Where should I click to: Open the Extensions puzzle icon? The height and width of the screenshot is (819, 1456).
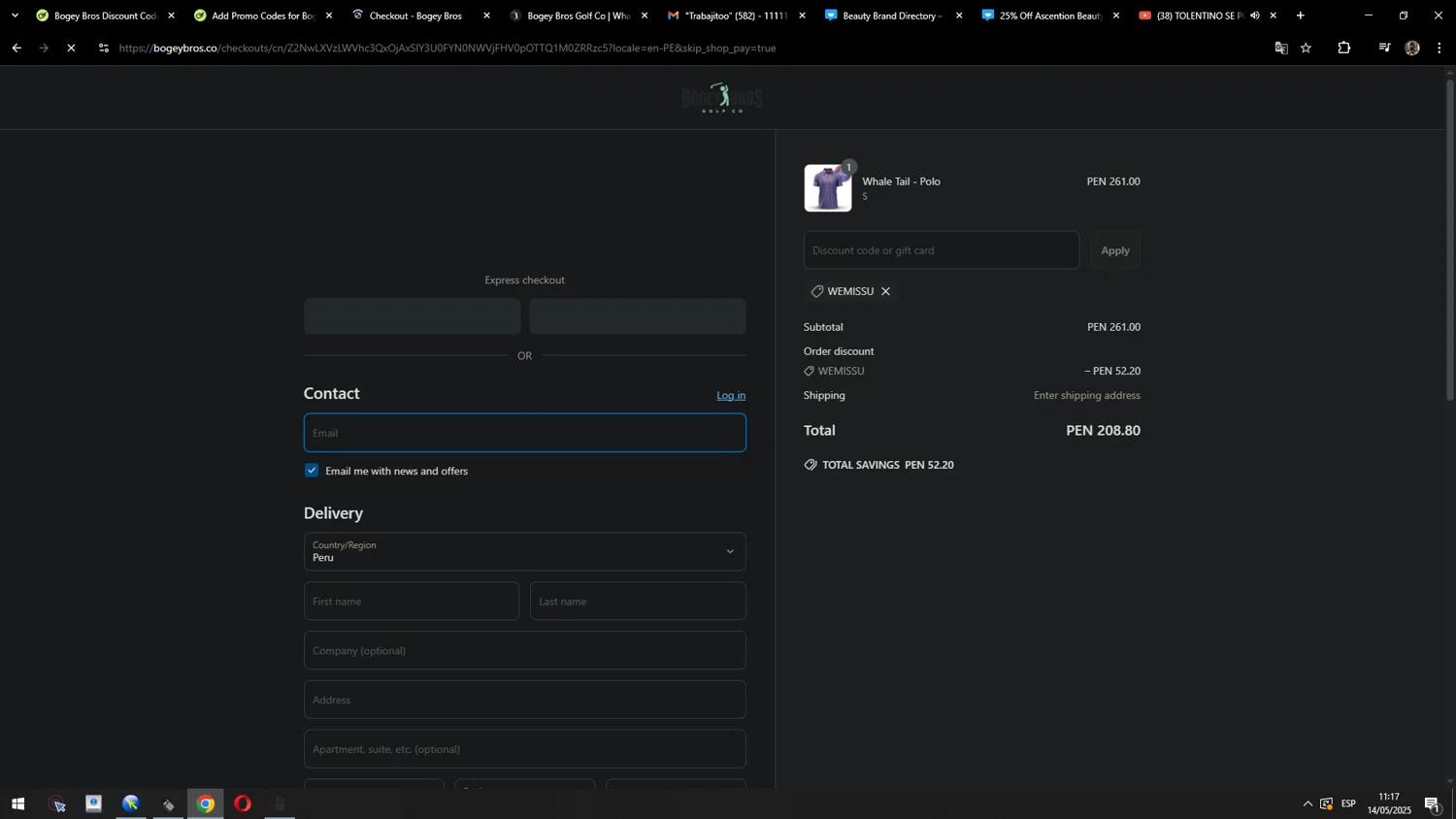[1344, 48]
